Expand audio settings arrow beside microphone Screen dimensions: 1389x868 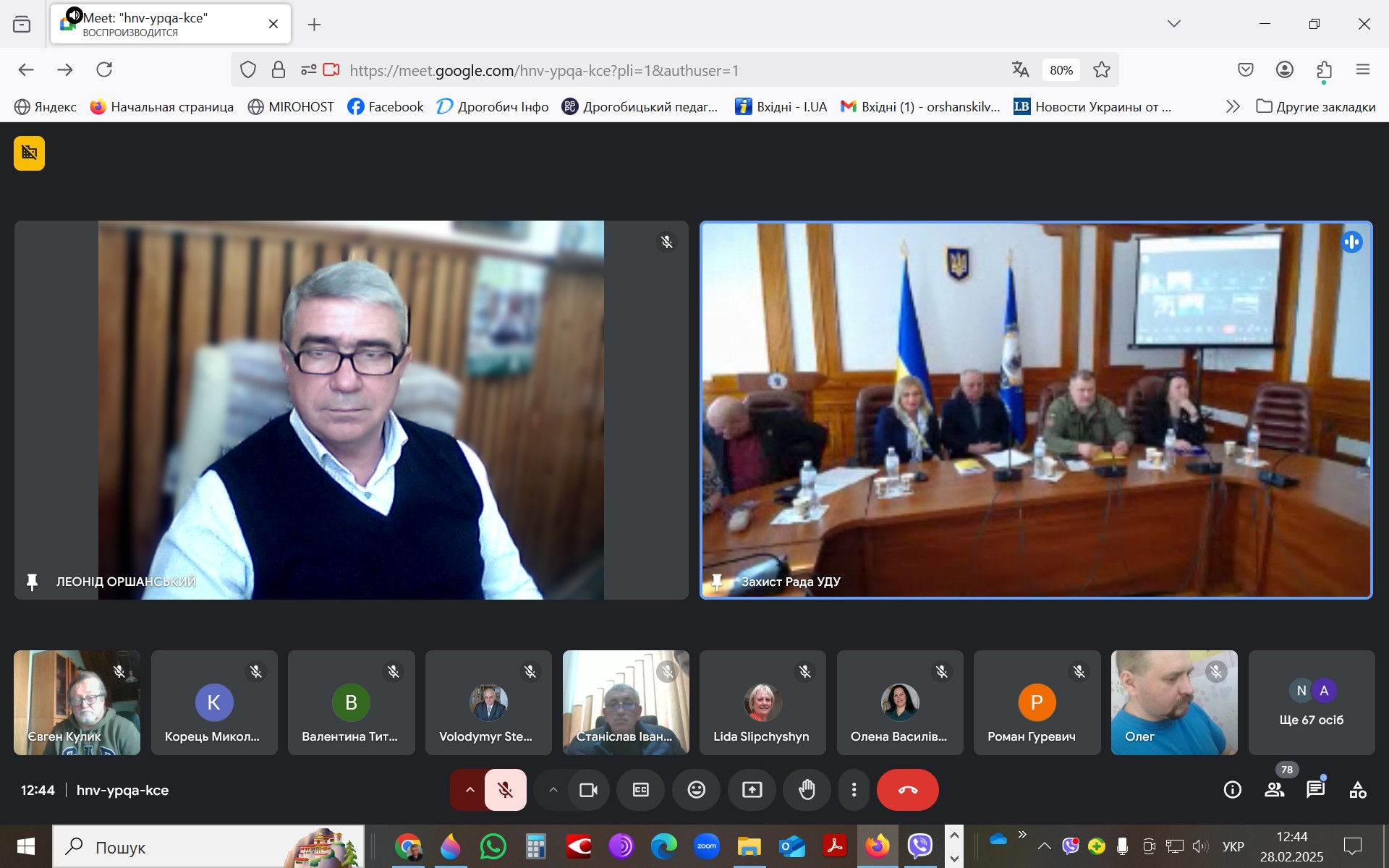(x=470, y=790)
